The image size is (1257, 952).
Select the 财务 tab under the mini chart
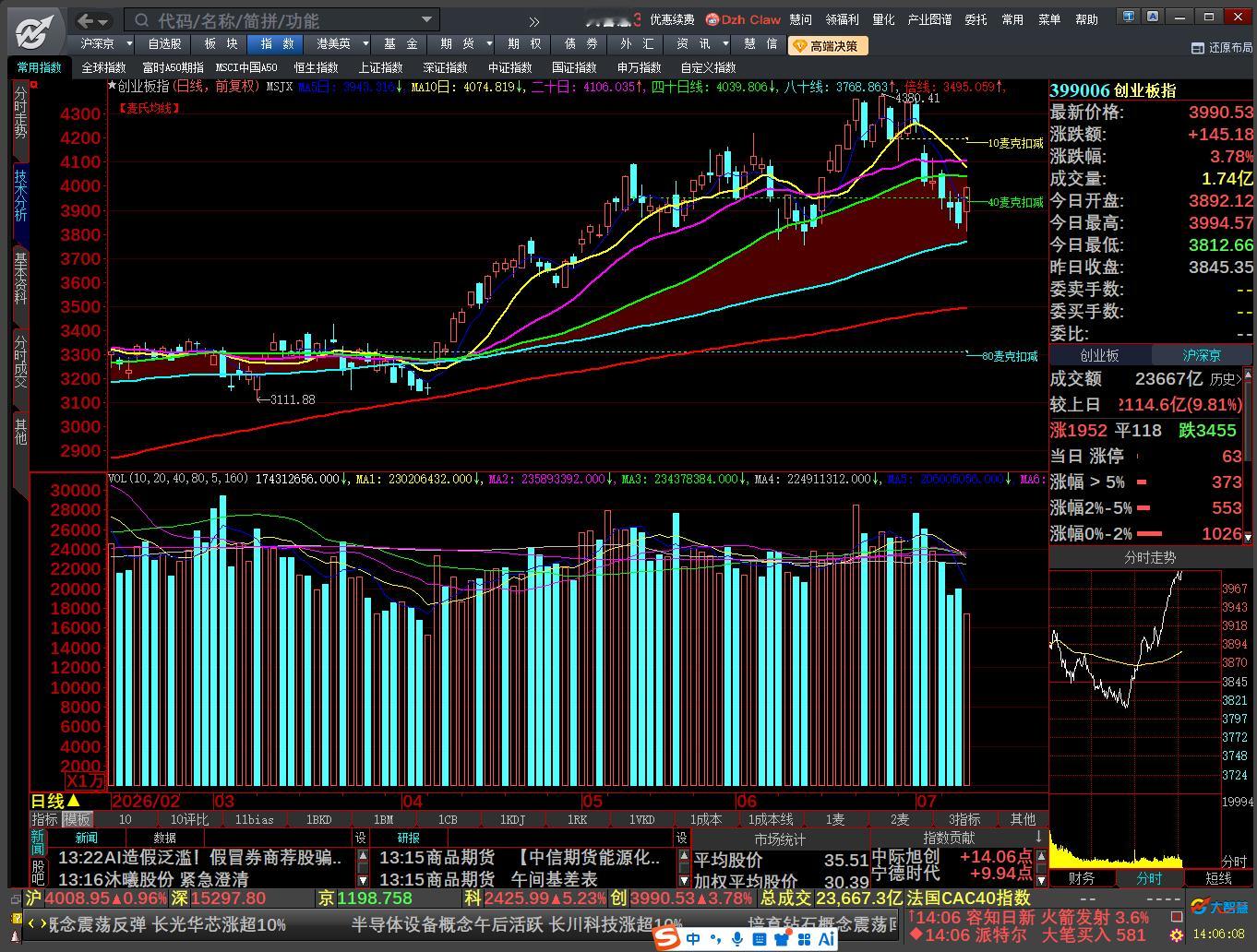1082,878
